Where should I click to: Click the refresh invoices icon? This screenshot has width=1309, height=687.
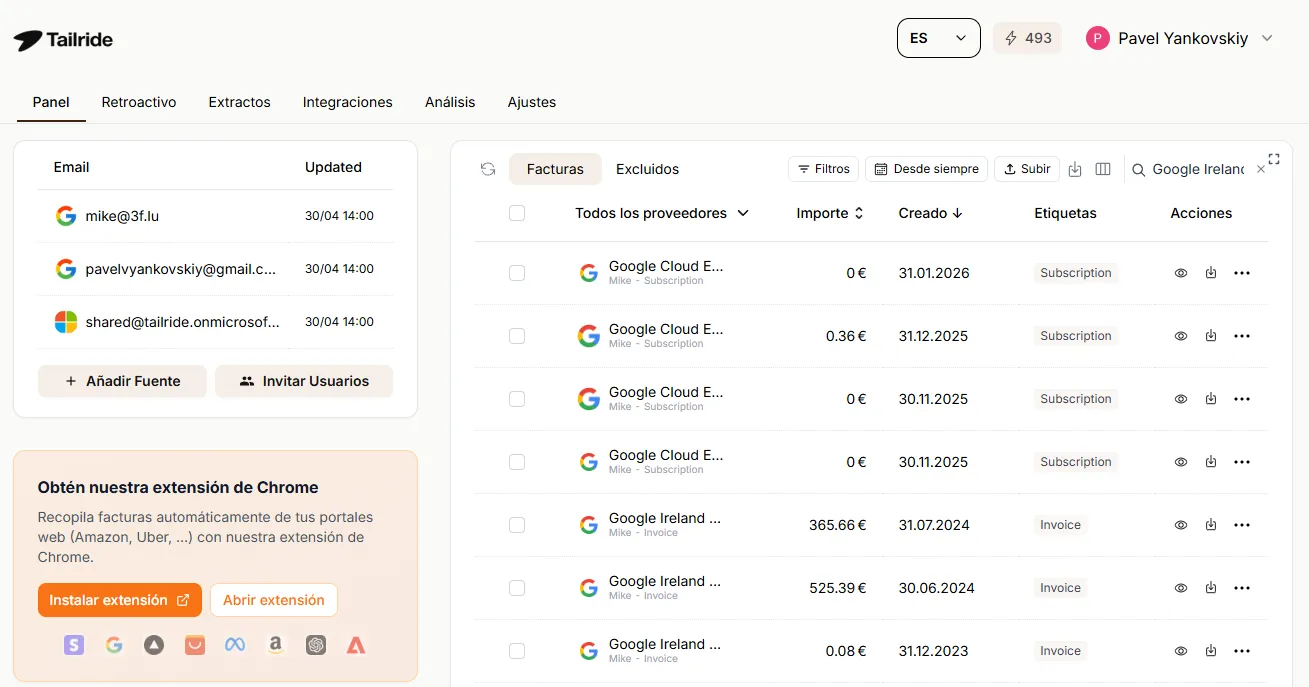[488, 169]
